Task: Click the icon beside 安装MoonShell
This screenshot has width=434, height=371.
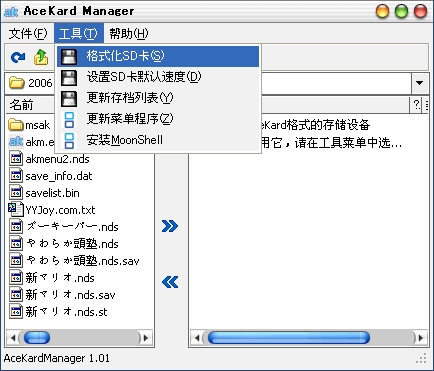Action: pyautogui.click(x=69, y=141)
